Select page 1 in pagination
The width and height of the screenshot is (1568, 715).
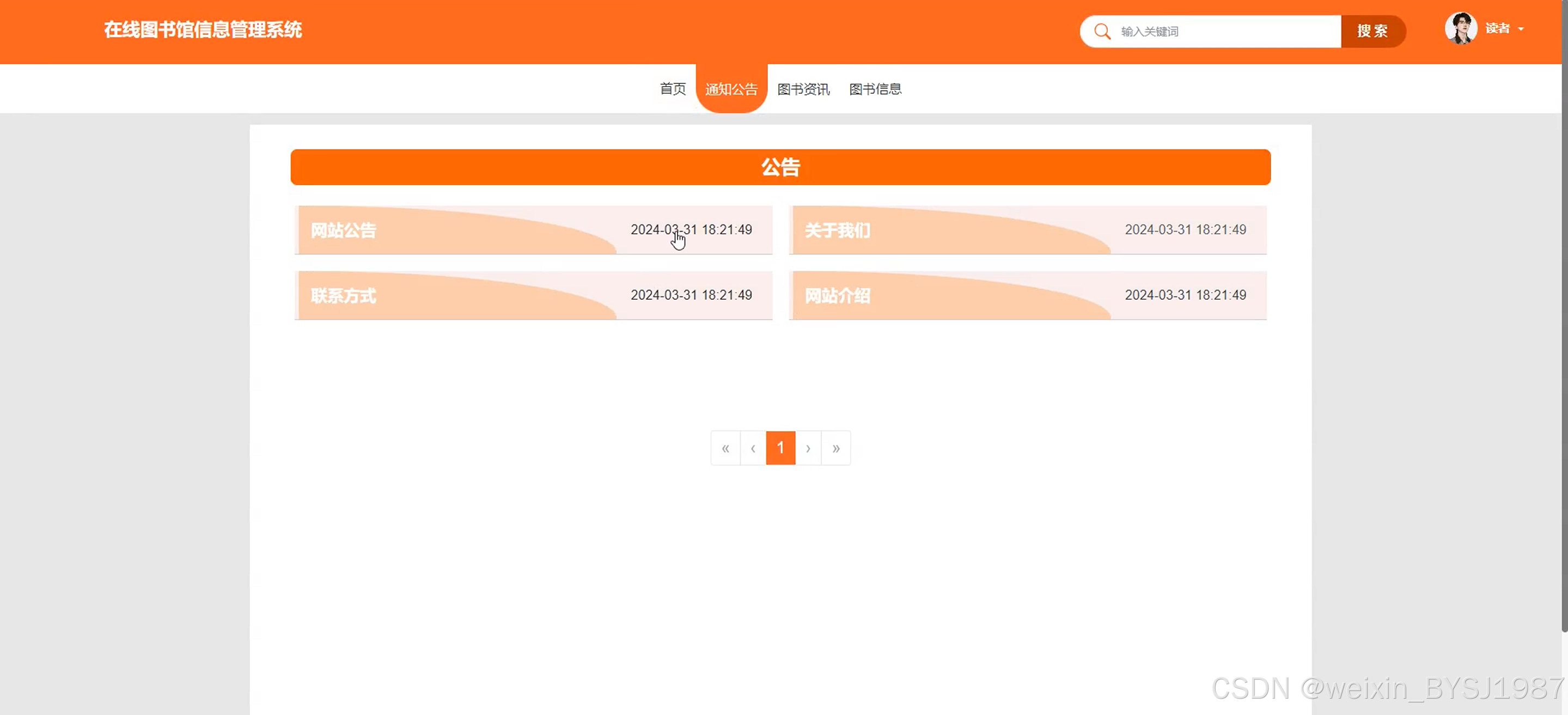780,449
